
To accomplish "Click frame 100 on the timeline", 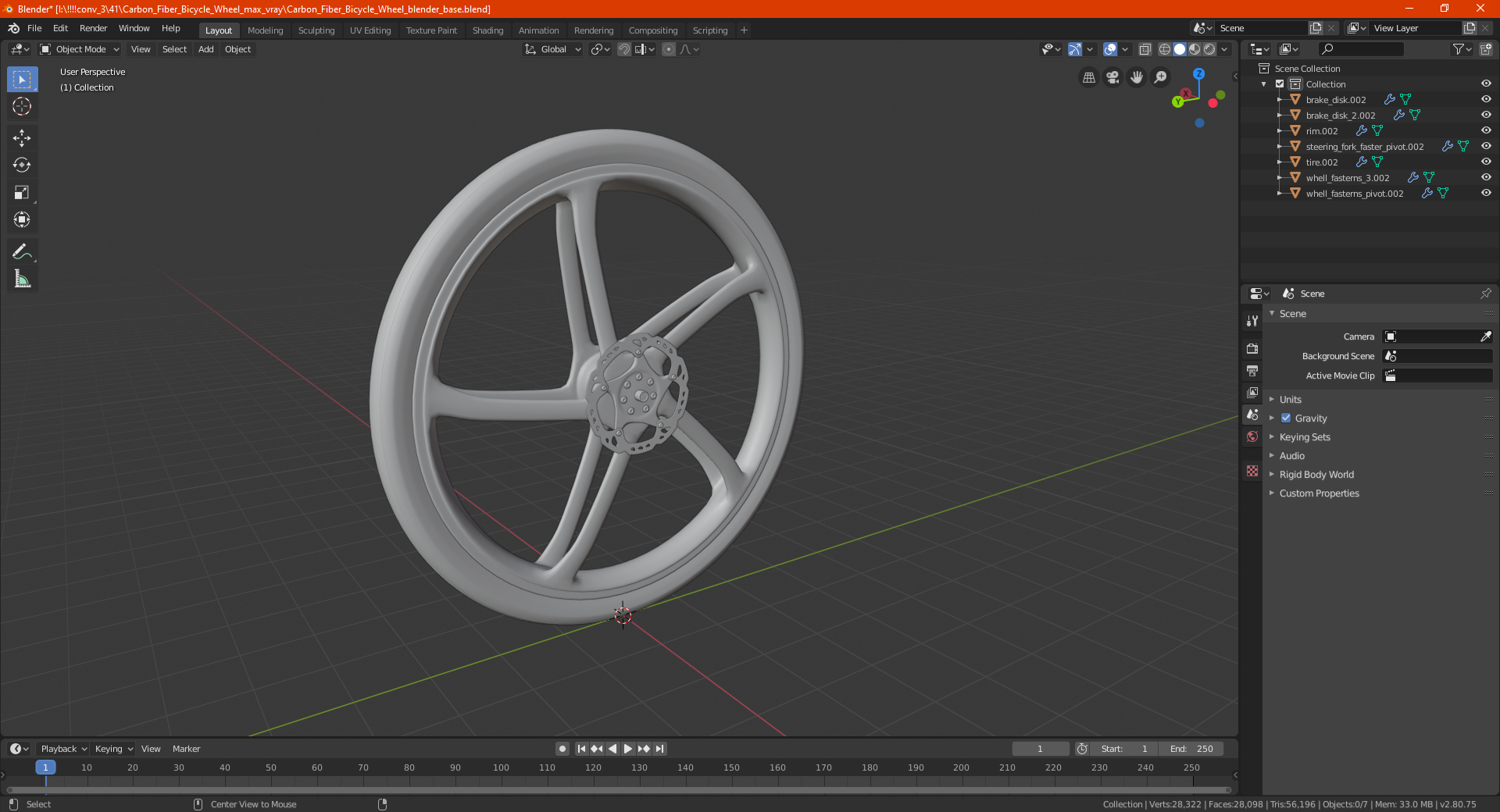I will coord(501,767).
